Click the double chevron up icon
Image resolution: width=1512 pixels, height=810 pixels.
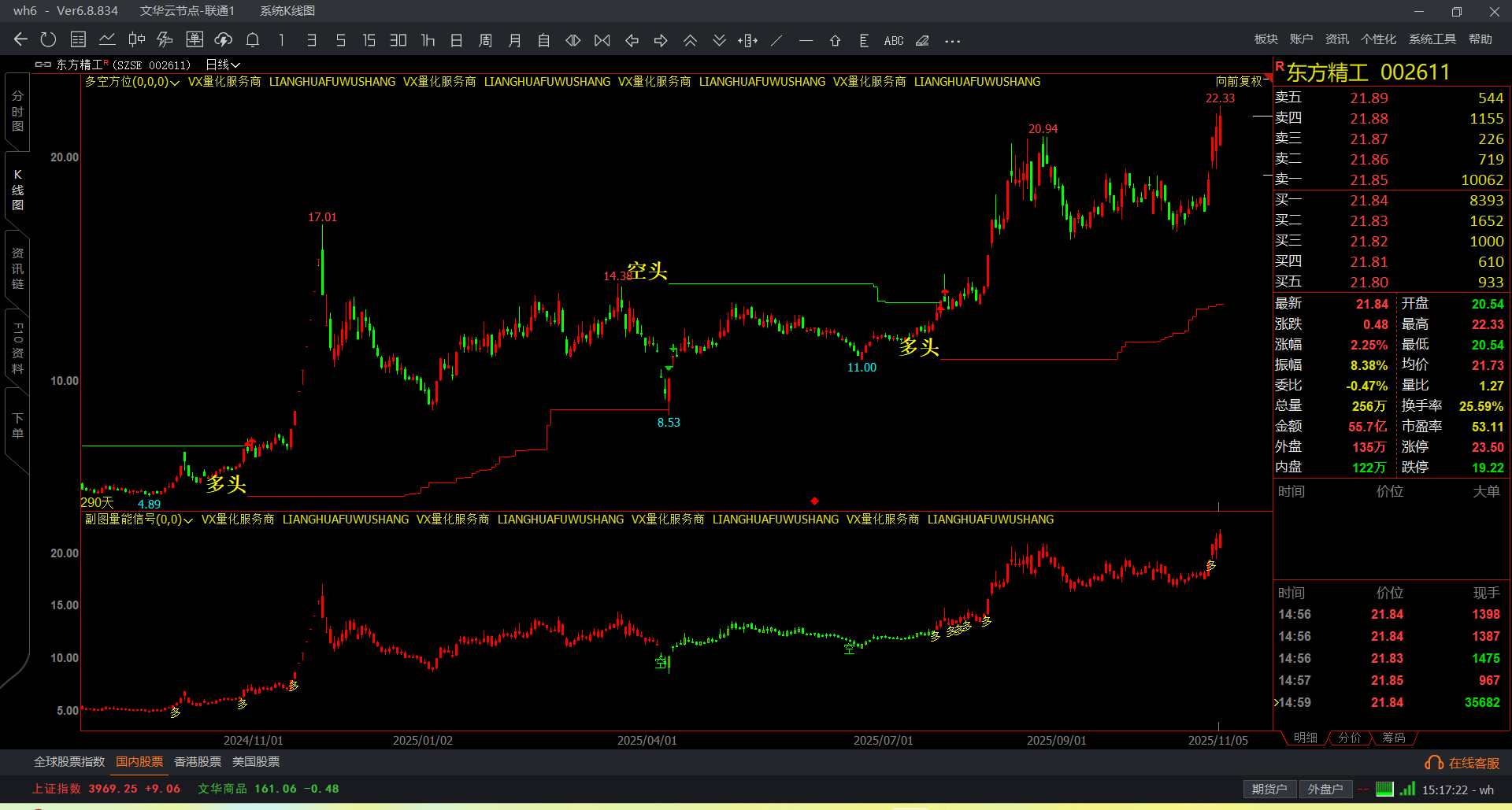pyautogui.click(x=690, y=40)
